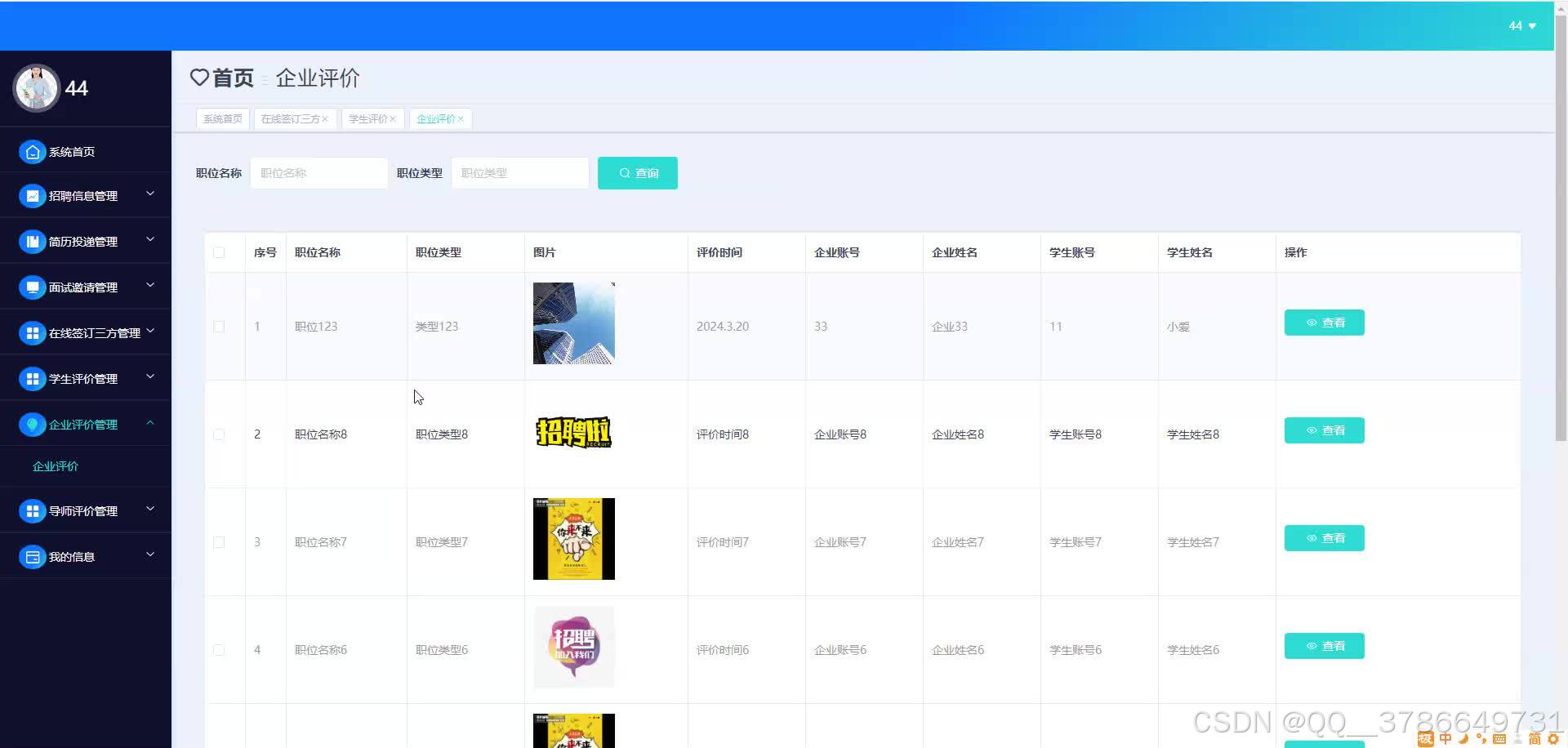Click the 查询 search button
Image resolution: width=1568 pixels, height=748 pixels.
[x=638, y=173]
